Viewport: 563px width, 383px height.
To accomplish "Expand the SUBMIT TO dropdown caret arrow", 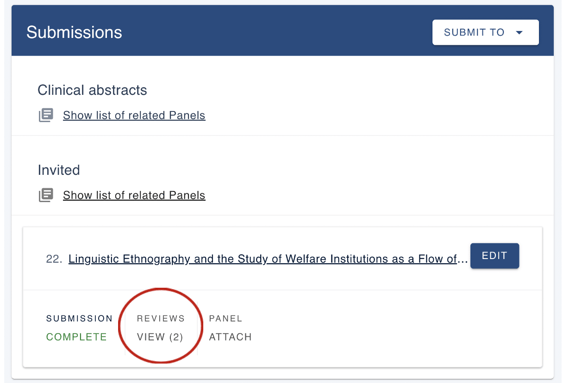I will click(519, 33).
